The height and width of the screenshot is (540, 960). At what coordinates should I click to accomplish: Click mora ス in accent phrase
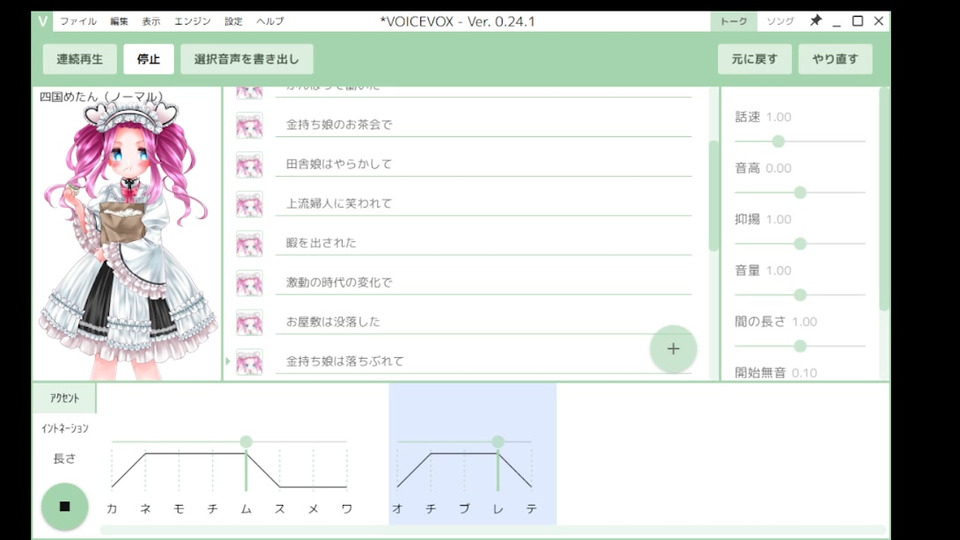280,509
